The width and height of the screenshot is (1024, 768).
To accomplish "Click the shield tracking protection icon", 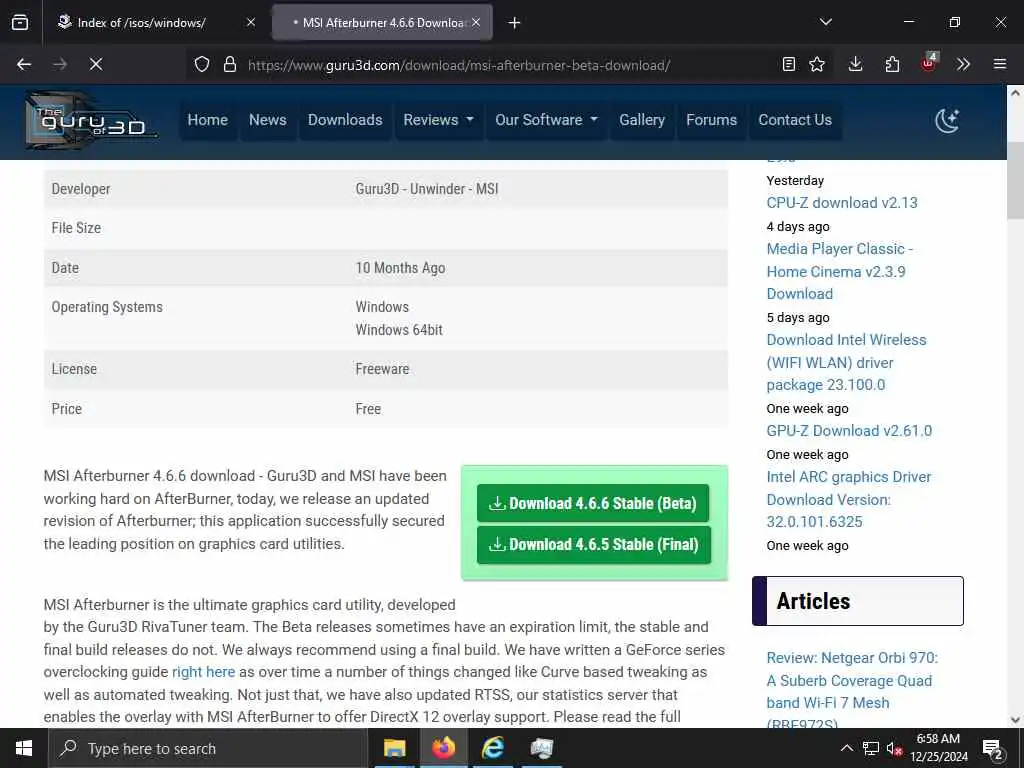I will click(202, 64).
